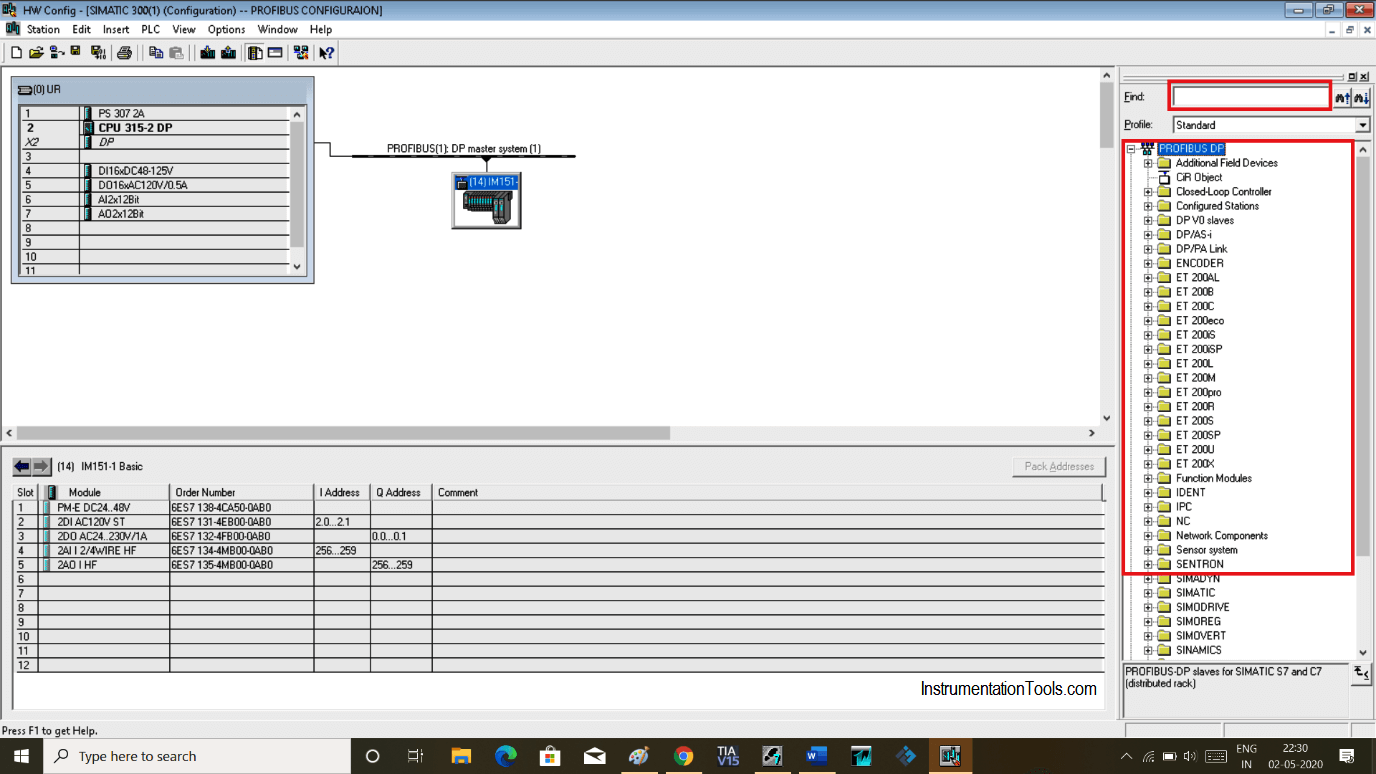Open TIA V15 from the taskbar
The width and height of the screenshot is (1376, 774).
pyautogui.click(x=727, y=756)
